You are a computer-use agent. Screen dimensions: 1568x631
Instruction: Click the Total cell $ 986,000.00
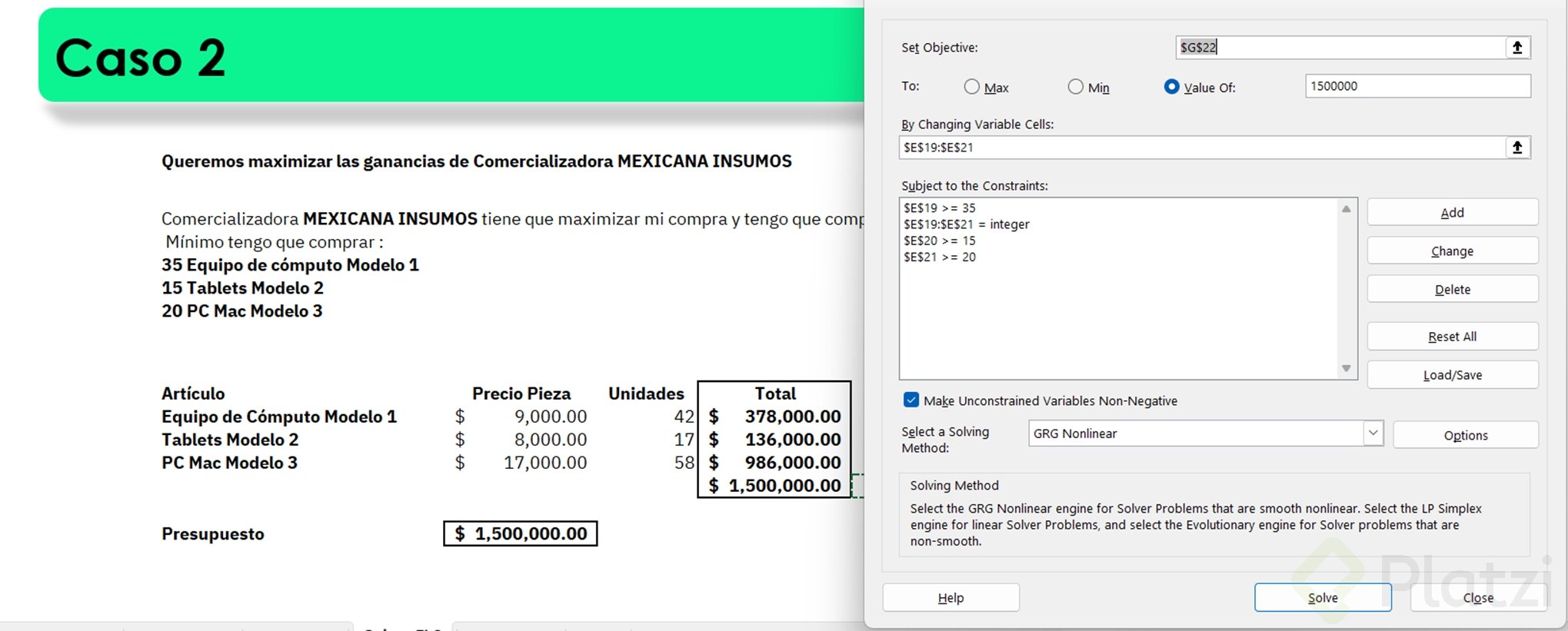[774, 463]
